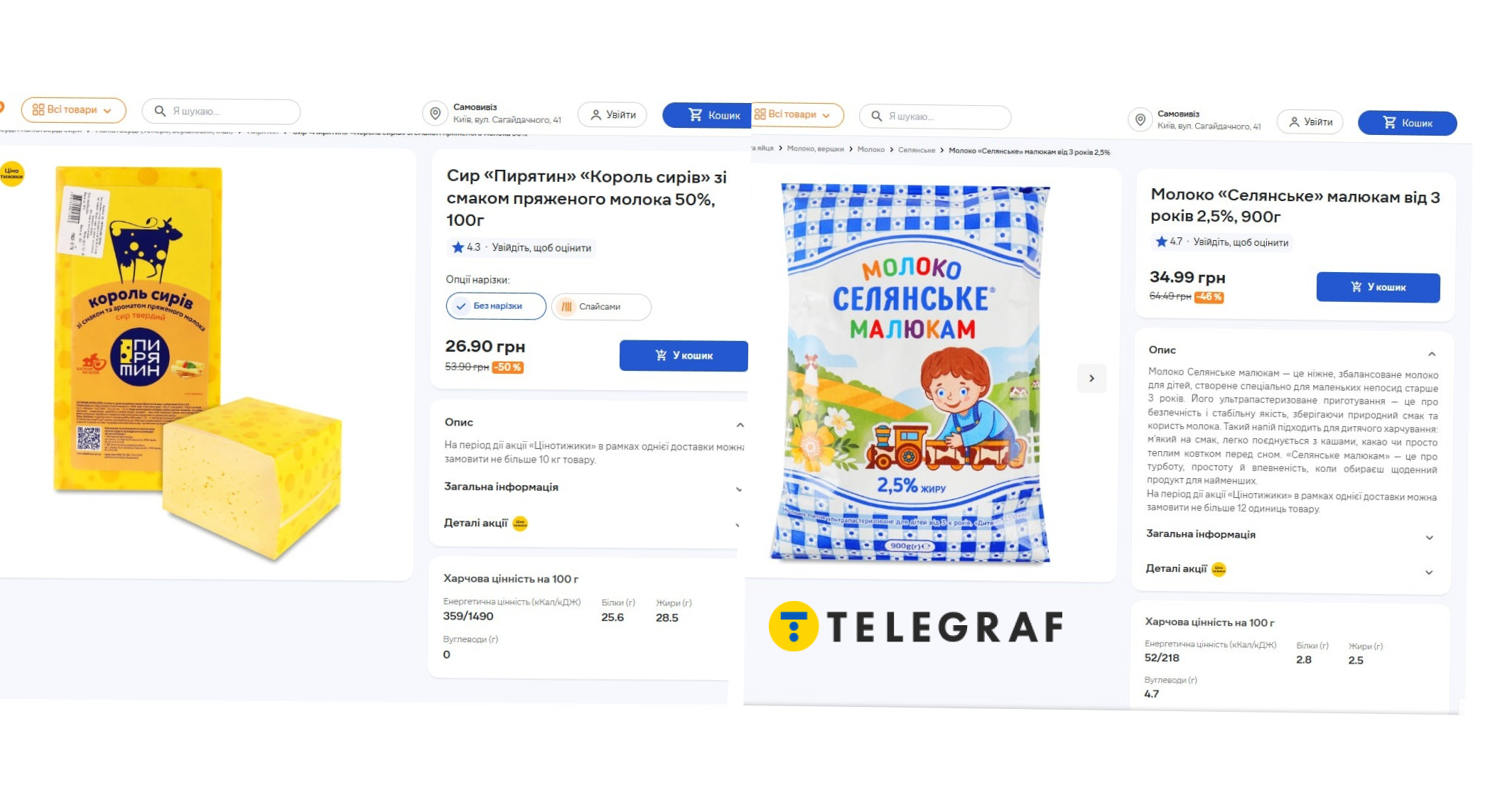
Task: Open the Всі товари menu on left page
Action: point(73,110)
